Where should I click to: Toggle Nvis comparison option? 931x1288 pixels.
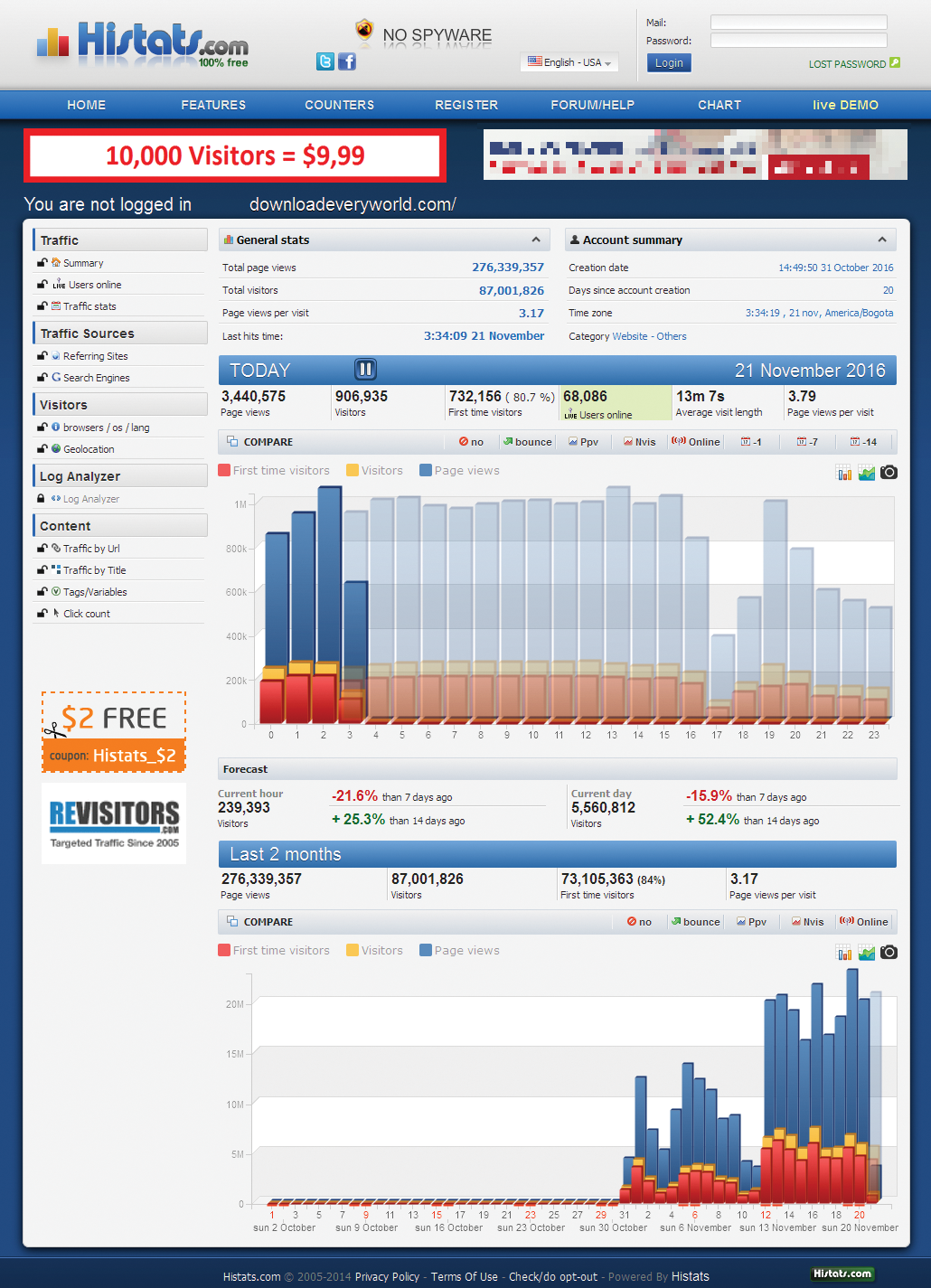(x=639, y=441)
